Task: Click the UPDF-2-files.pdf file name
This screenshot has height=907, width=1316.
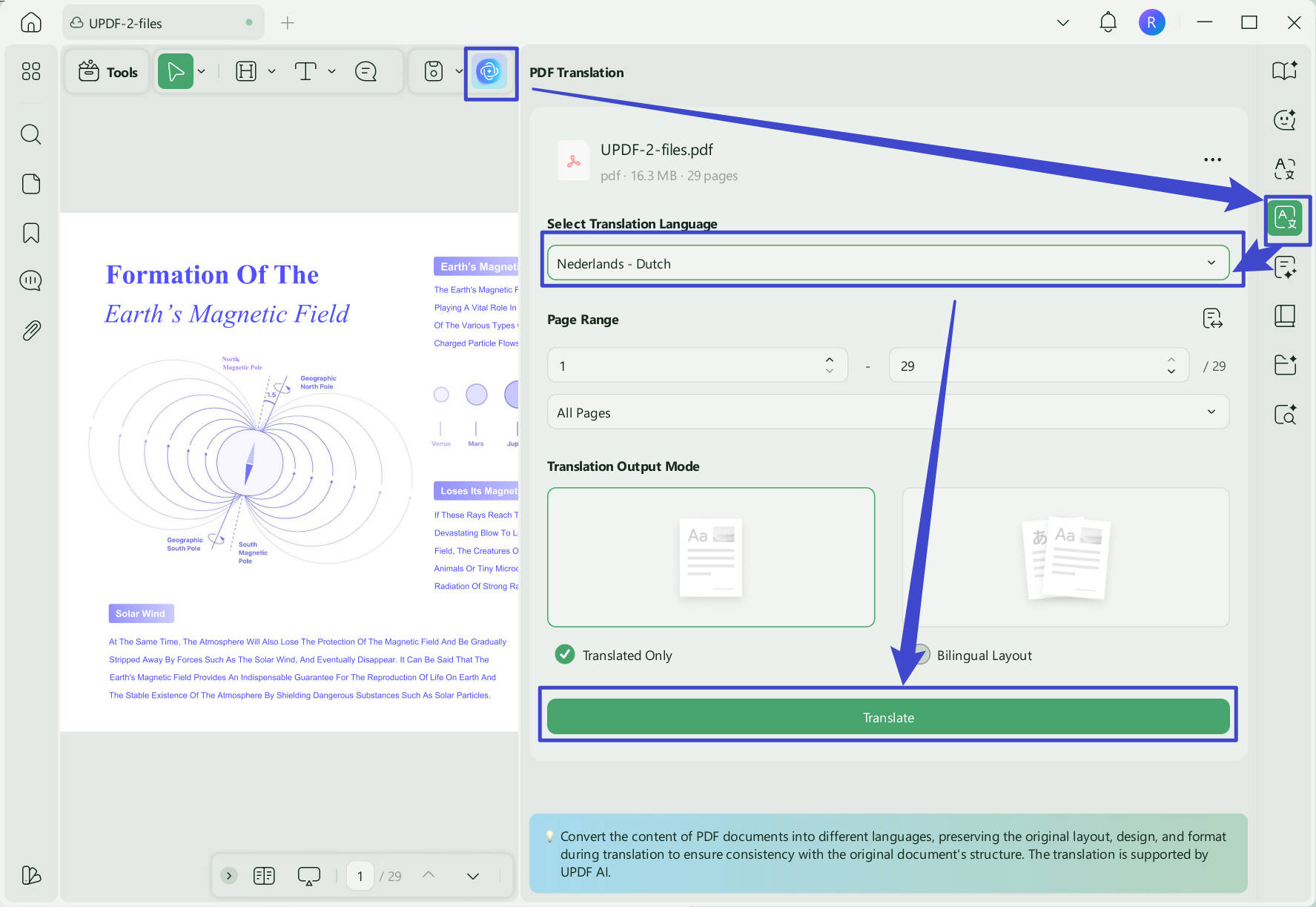Action: point(657,150)
